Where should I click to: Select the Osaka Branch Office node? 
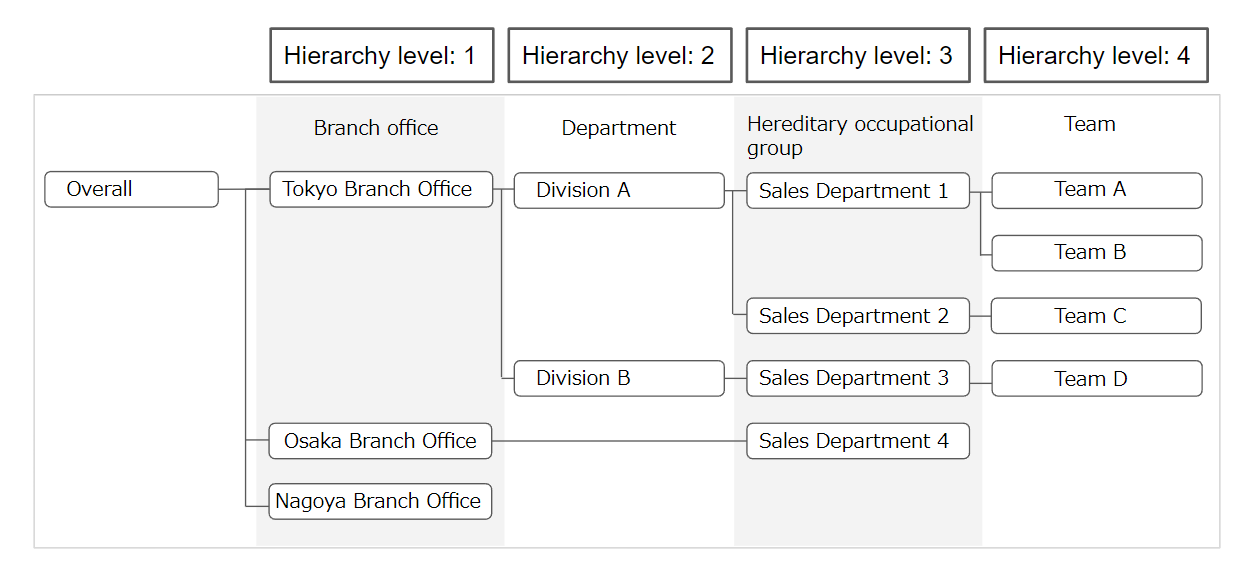[x=380, y=441]
